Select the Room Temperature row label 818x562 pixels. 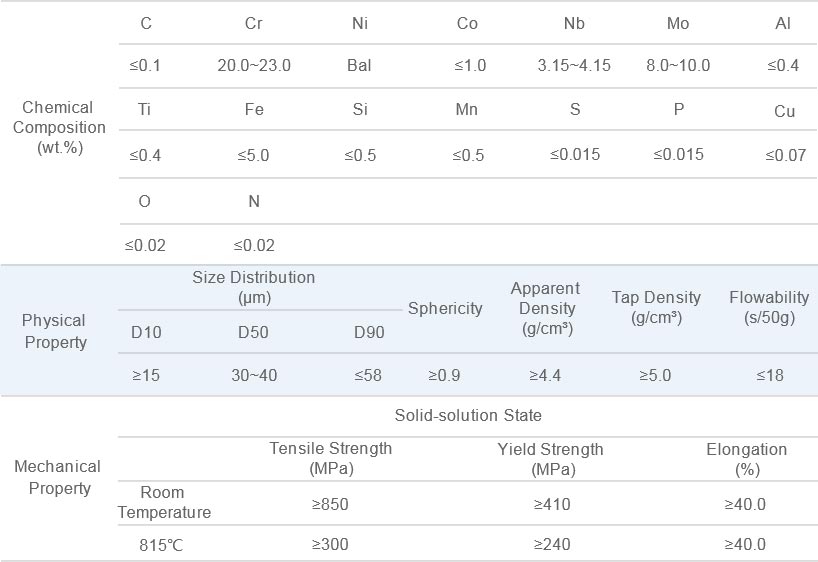(163, 503)
